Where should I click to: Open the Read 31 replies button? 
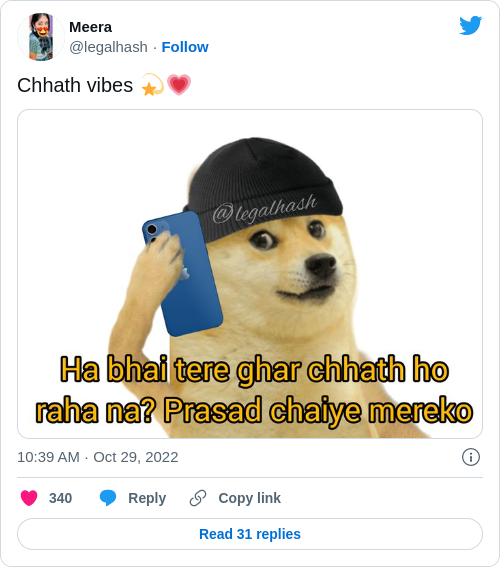point(250,534)
